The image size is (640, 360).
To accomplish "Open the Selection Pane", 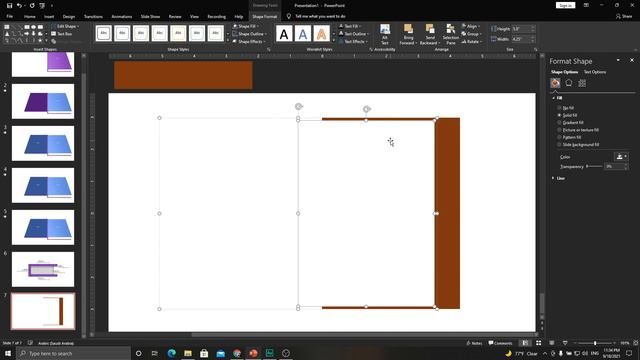I will pyautogui.click(x=451, y=34).
